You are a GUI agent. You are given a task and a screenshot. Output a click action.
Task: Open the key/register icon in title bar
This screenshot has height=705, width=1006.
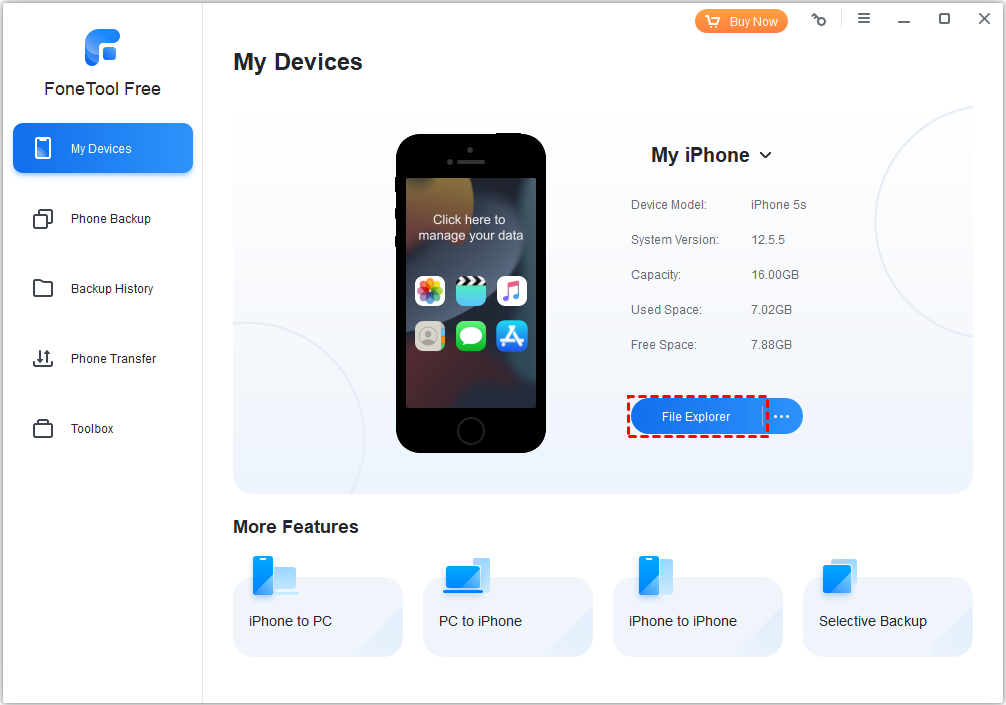(819, 20)
